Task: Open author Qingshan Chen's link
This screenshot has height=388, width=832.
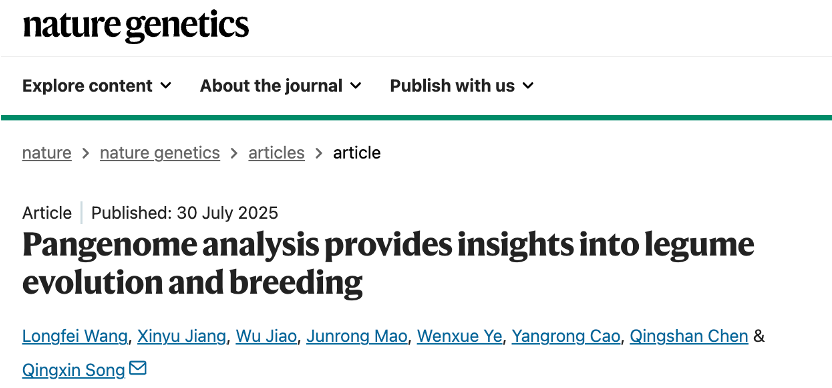Action: (x=689, y=336)
